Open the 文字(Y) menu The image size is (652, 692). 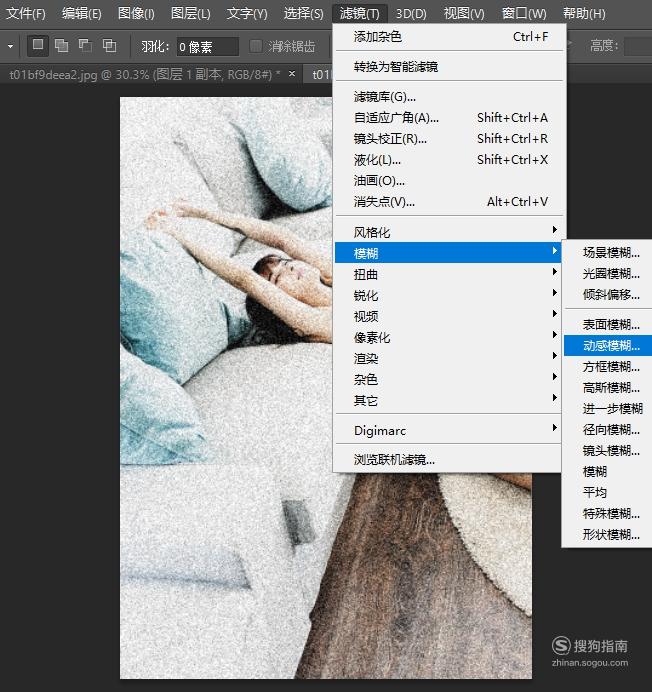[x=247, y=14]
